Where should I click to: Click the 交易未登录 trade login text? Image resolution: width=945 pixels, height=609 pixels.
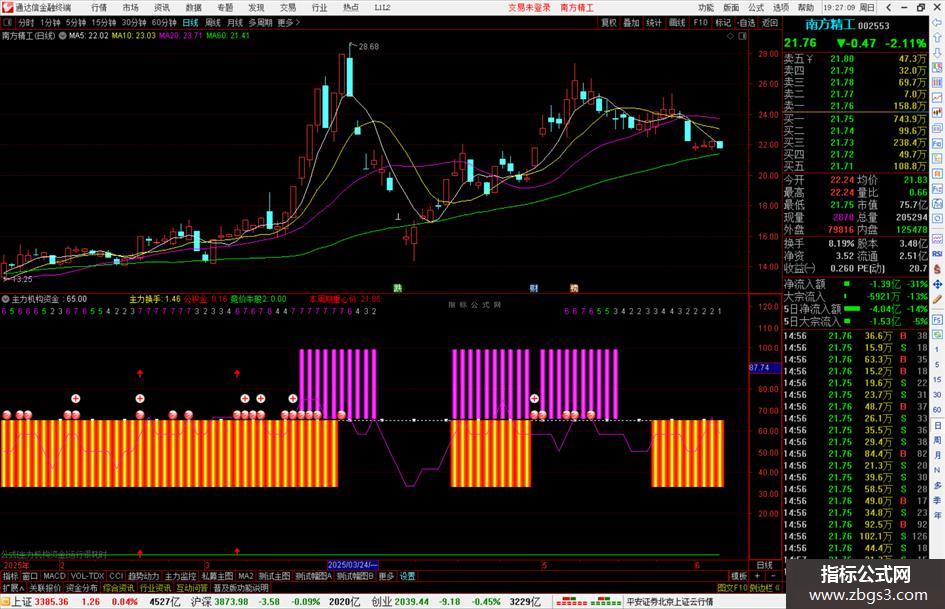coord(529,8)
